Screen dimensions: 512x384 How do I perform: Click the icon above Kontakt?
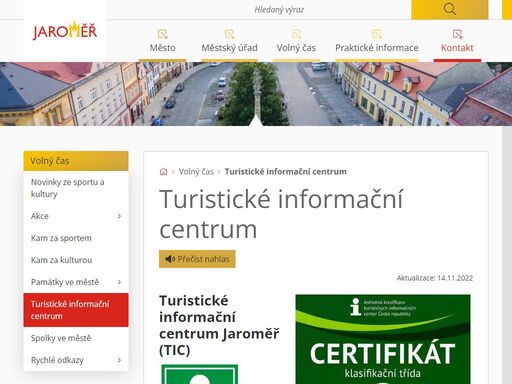pos(457,34)
